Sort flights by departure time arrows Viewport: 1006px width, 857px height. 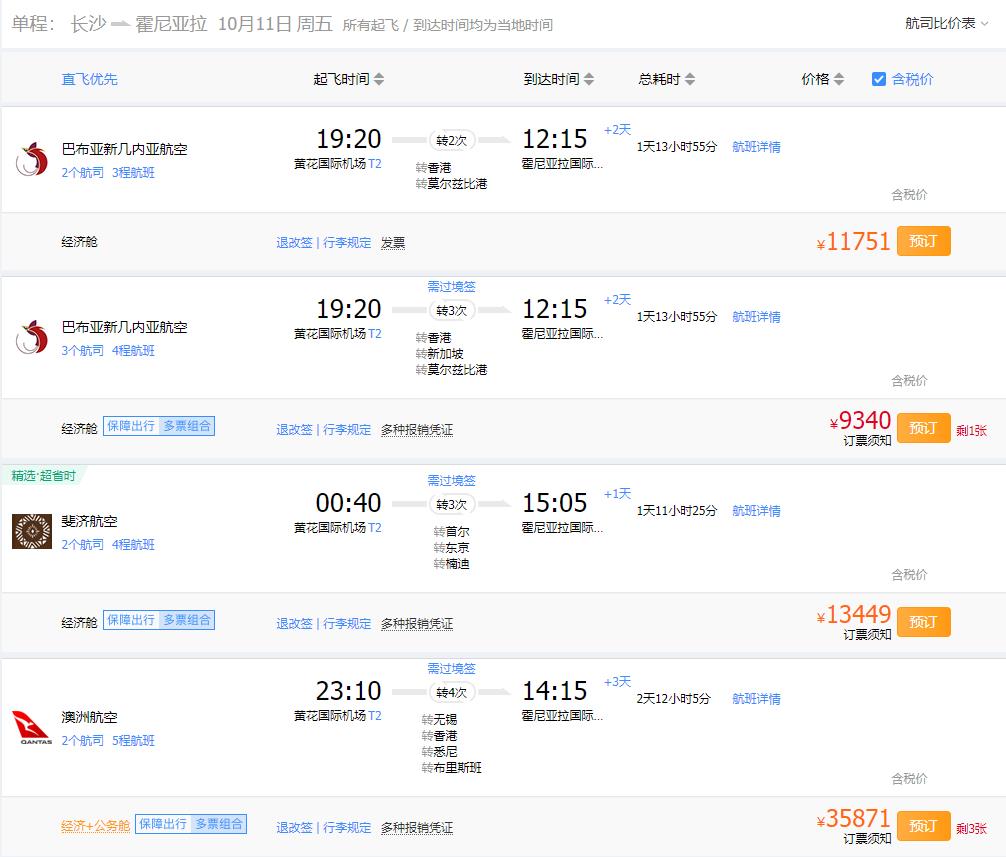379,79
